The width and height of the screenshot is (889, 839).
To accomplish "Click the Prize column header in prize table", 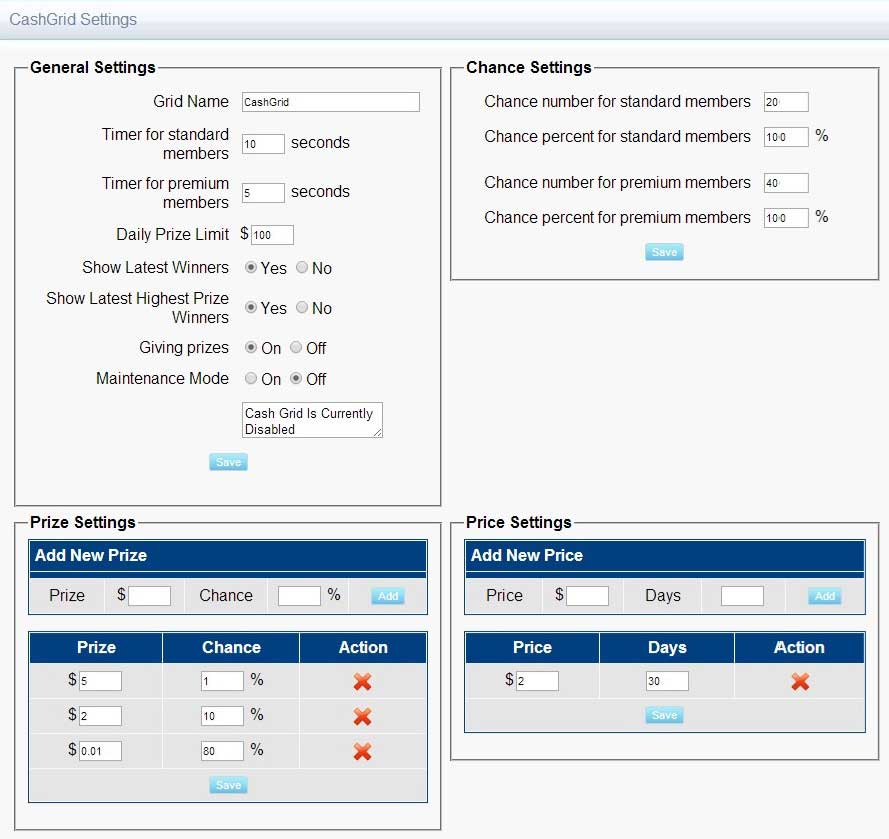I will [x=96, y=647].
